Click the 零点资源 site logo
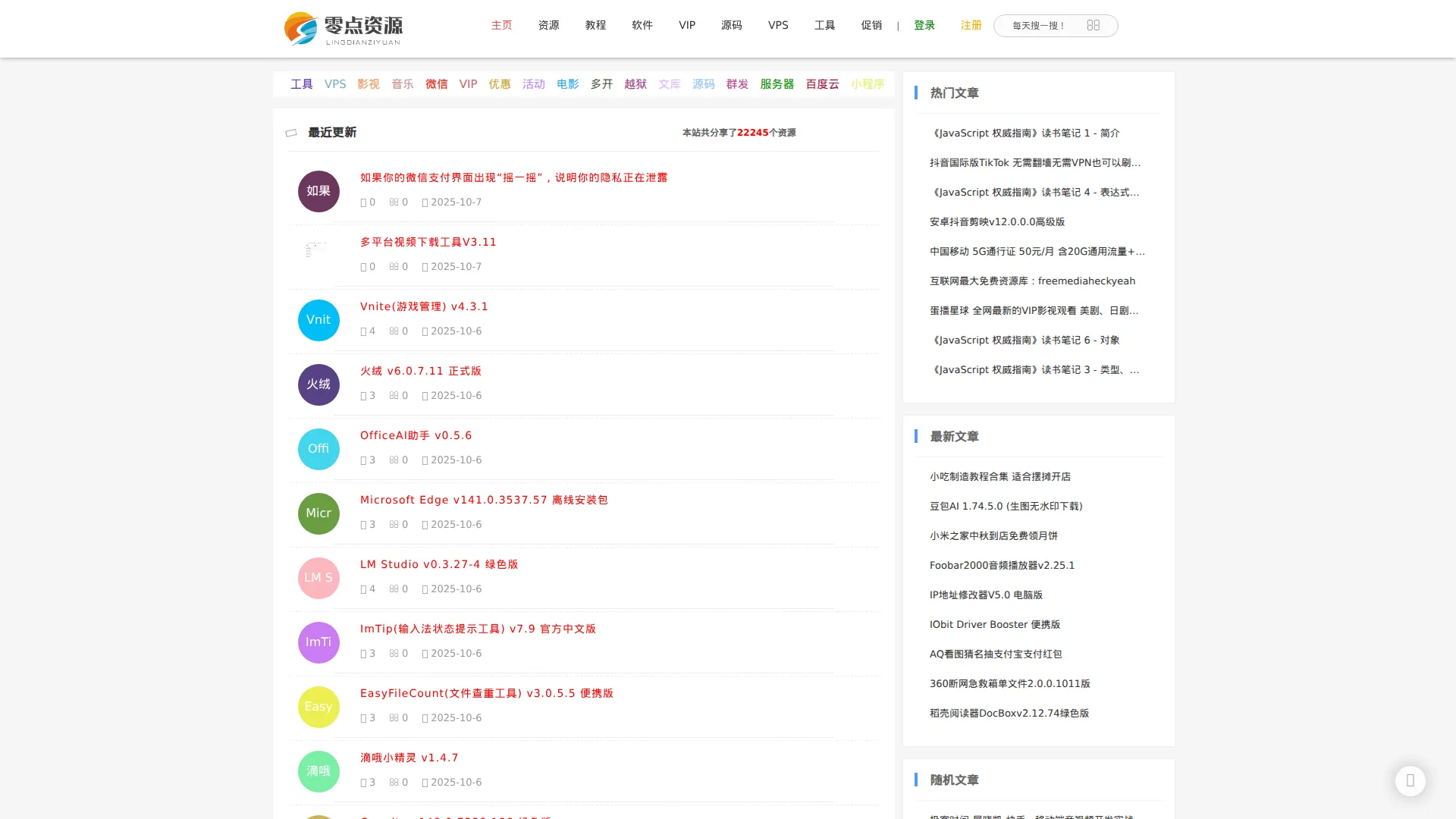Screen dimensions: 1456x819 (344, 29)
